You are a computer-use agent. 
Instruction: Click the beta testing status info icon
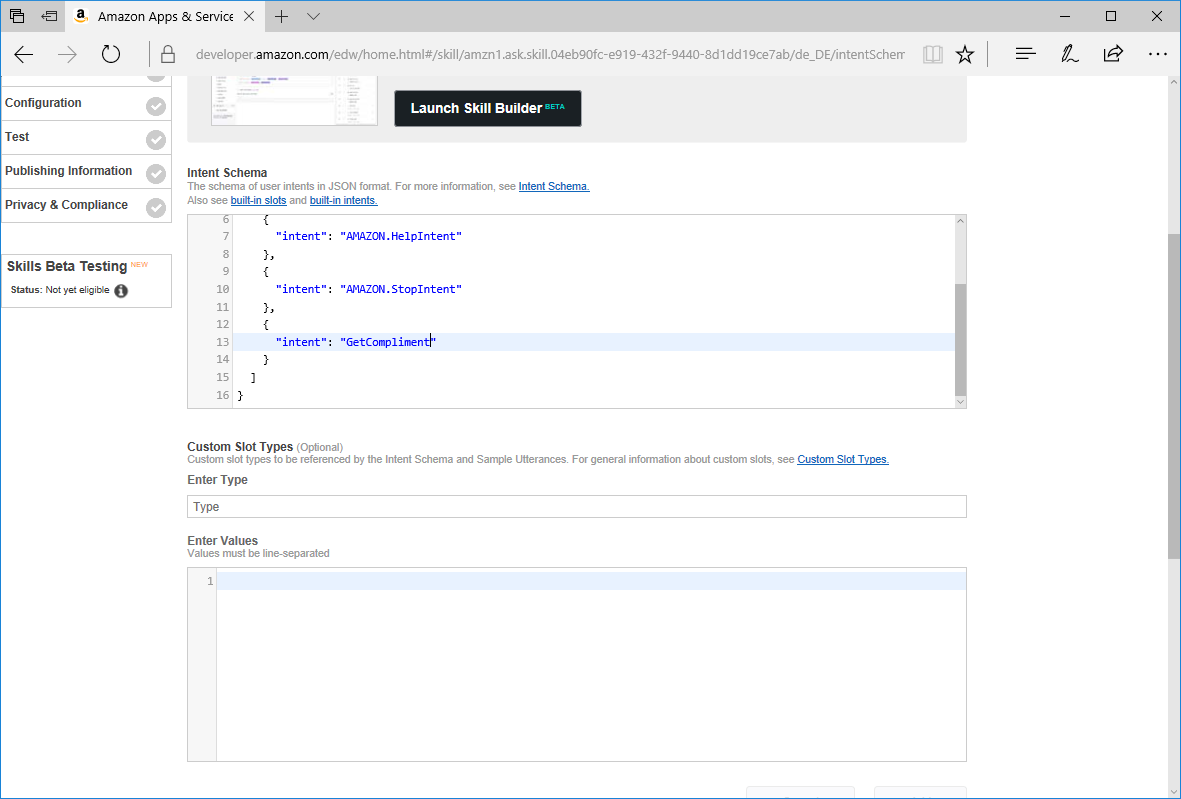coord(121,291)
